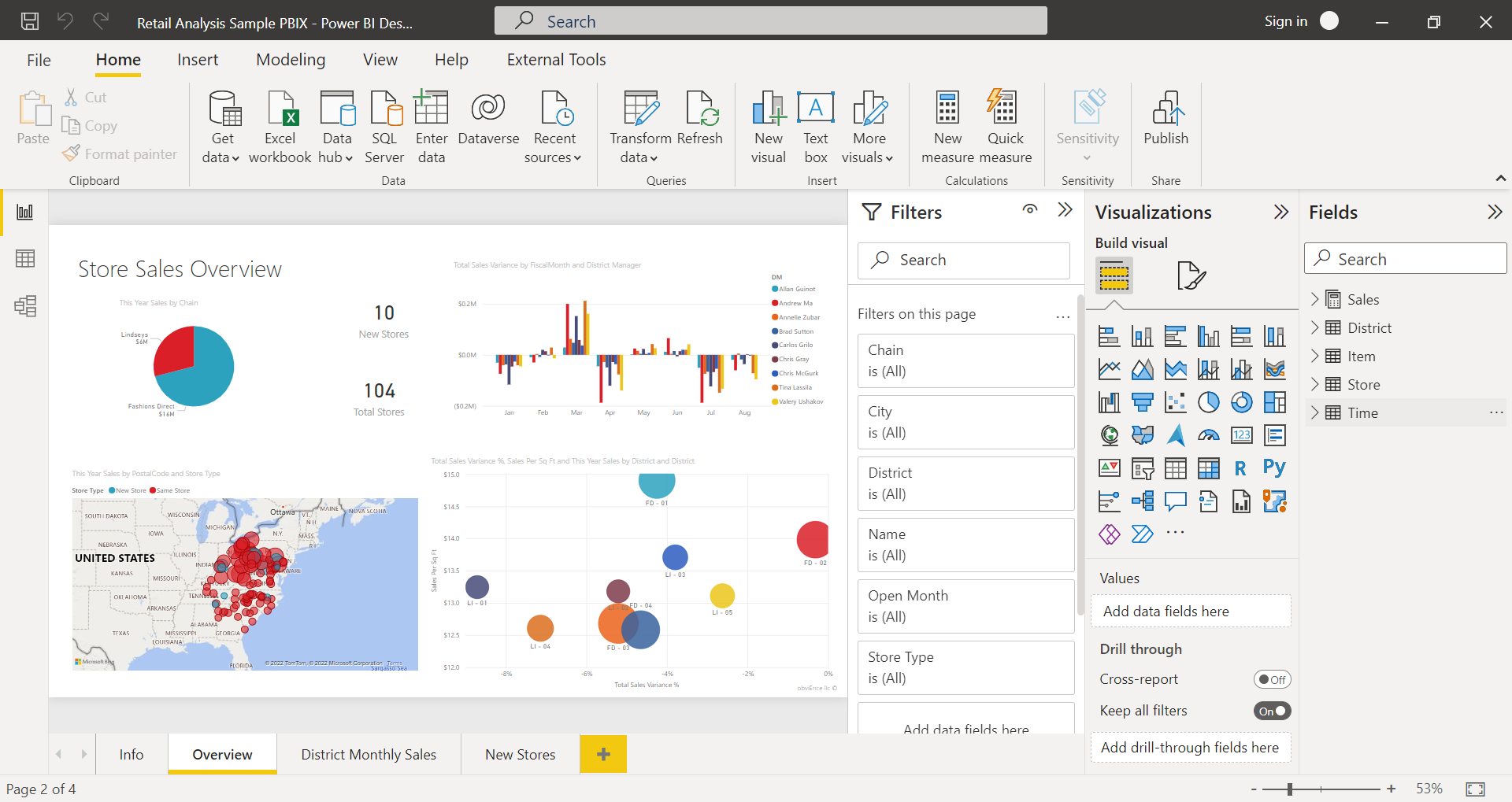
Task: Select the Pie chart visualization
Action: 1208,402
